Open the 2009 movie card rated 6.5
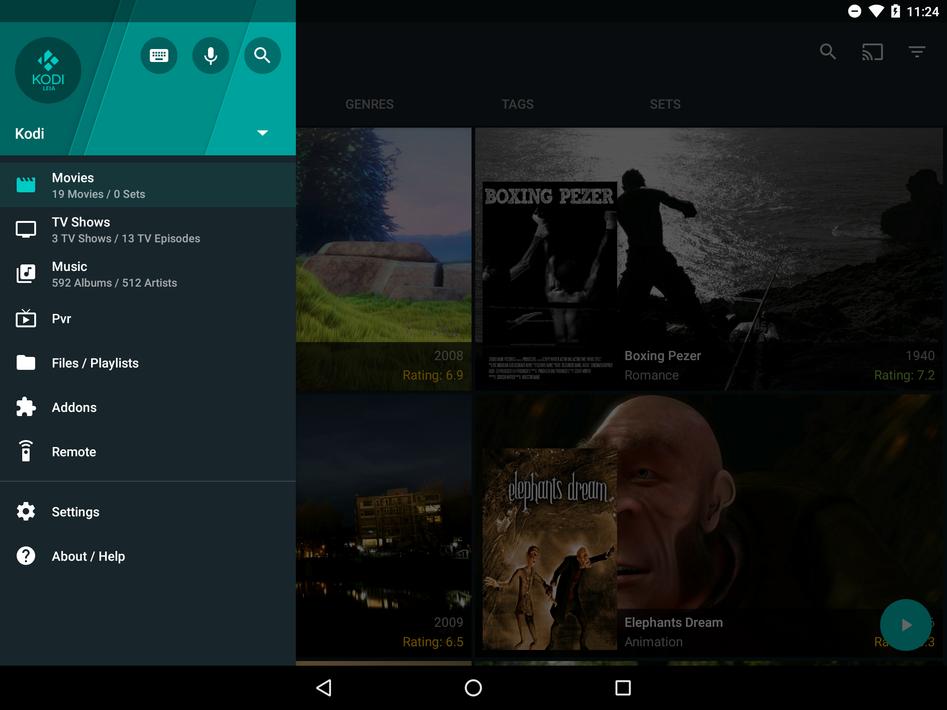This screenshot has height=710, width=947. (x=384, y=526)
